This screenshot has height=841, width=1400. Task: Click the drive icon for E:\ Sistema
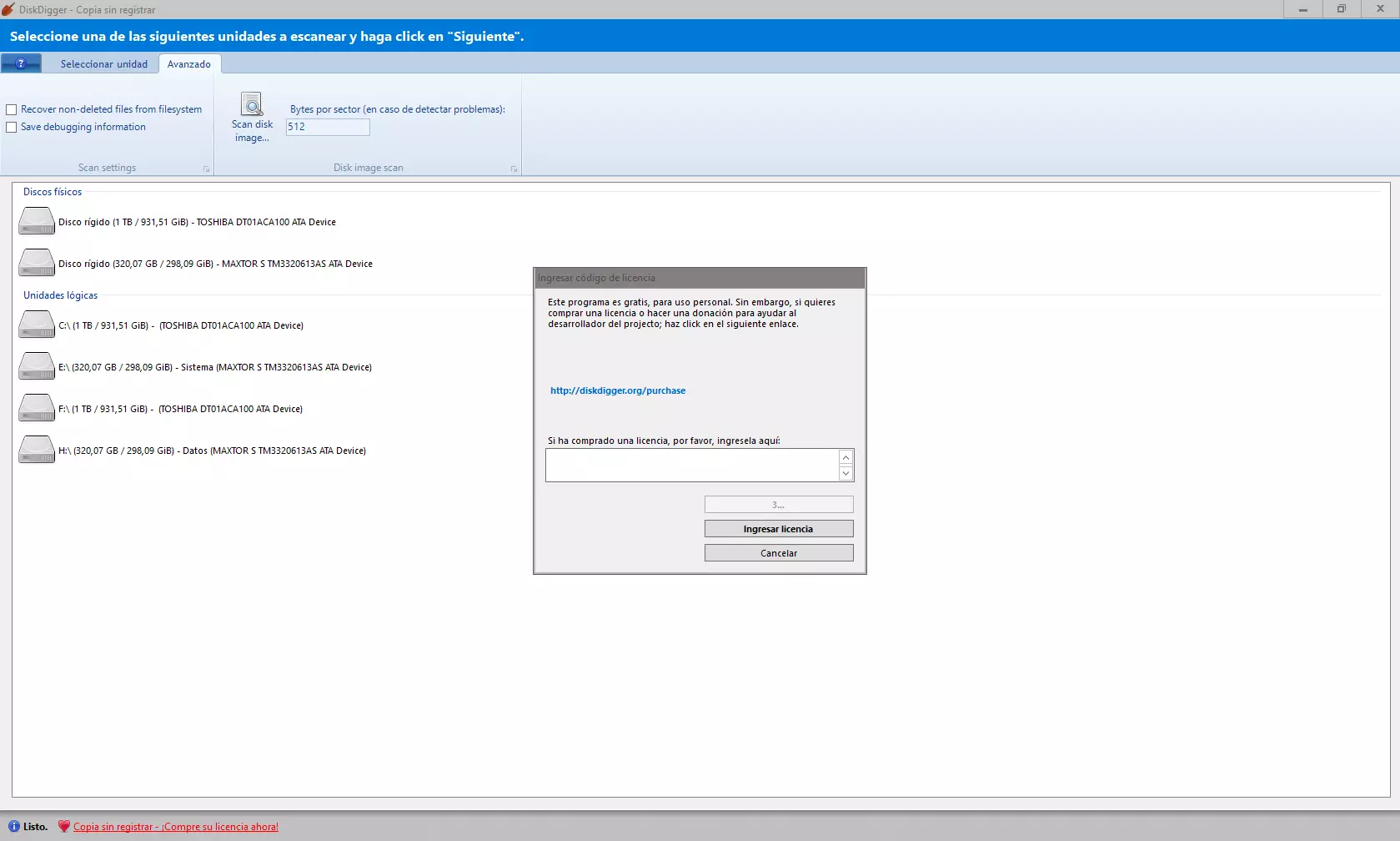(37, 366)
